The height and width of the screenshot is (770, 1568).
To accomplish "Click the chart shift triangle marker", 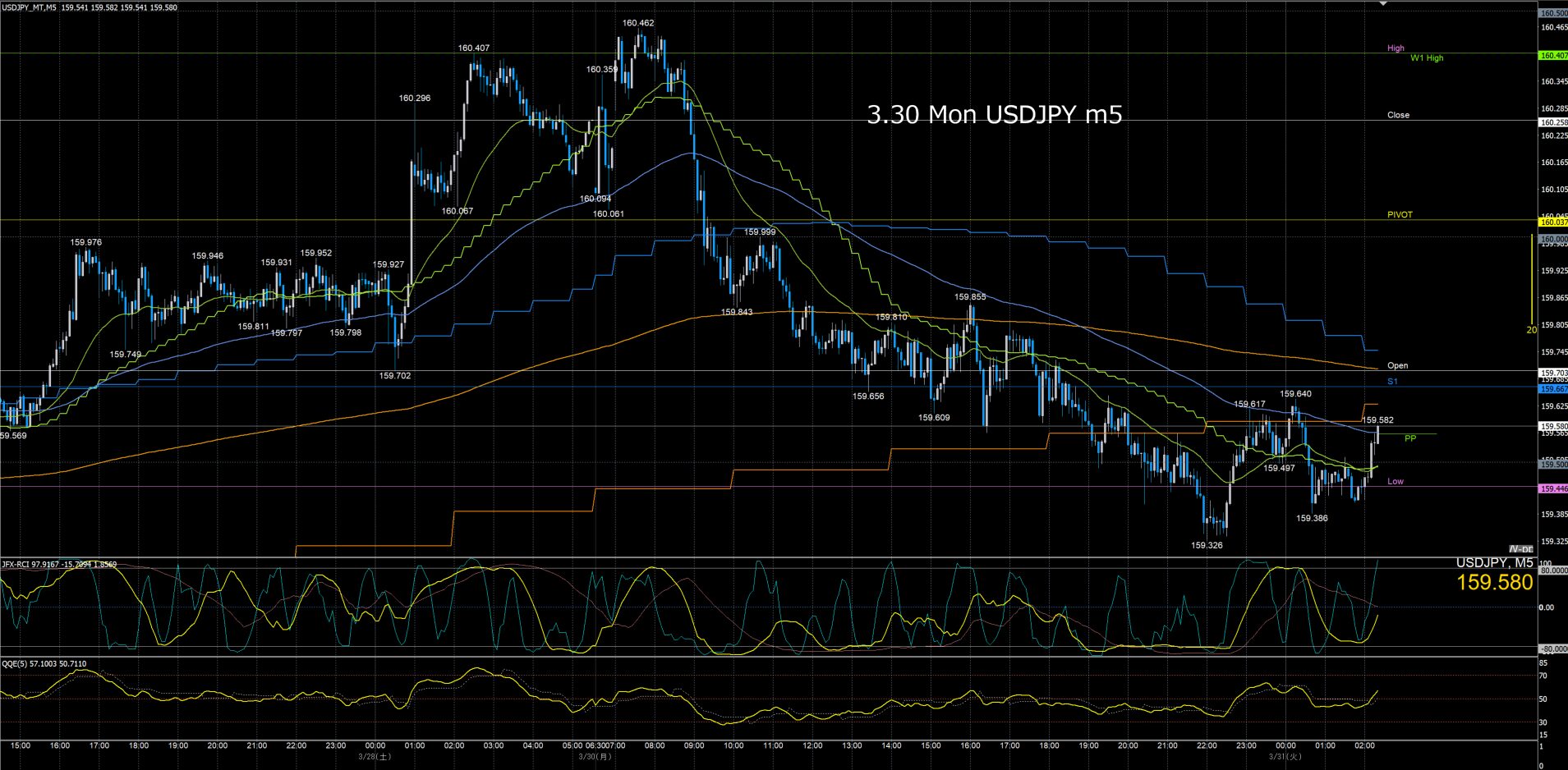I will 1383,4.
